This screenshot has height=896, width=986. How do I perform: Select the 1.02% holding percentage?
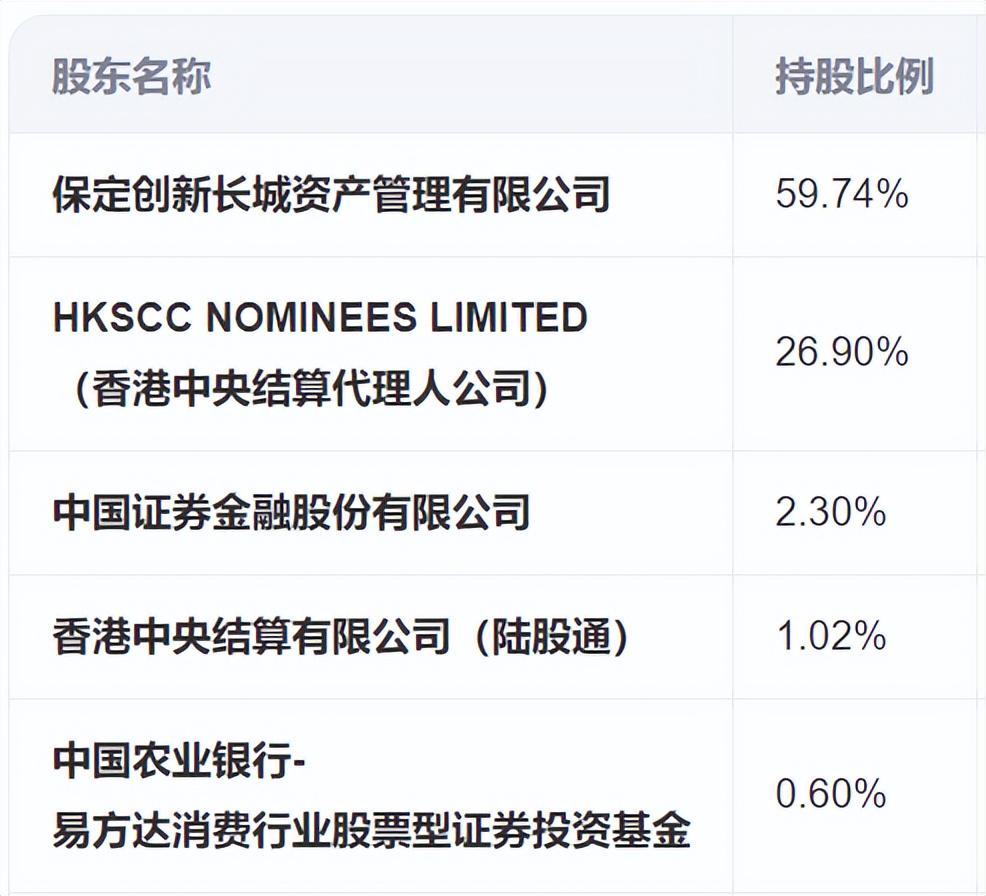(x=830, y=637)
